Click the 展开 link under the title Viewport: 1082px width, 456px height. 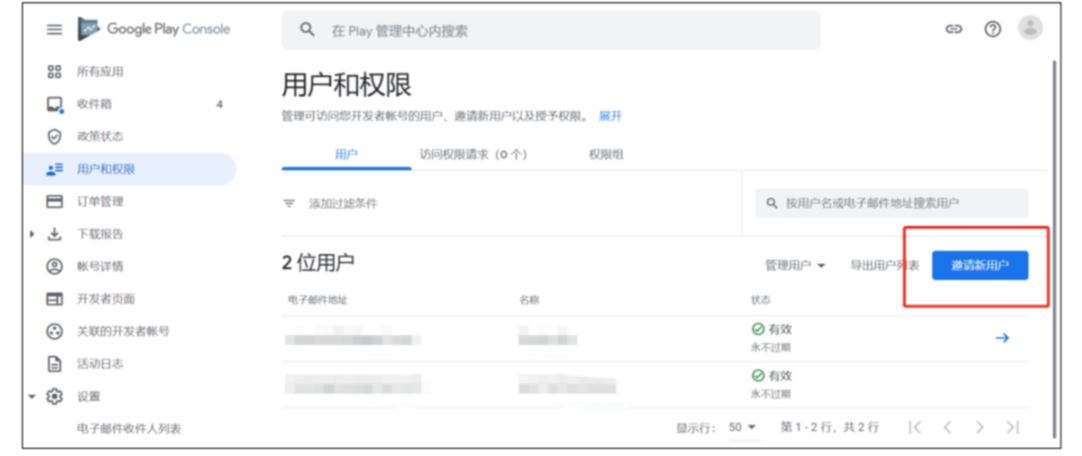tap(610, 116)
